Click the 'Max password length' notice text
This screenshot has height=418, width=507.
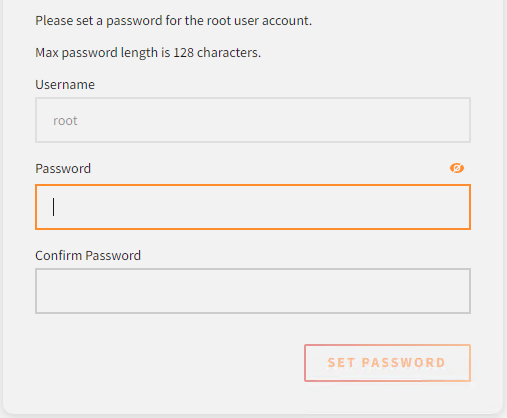148,53
